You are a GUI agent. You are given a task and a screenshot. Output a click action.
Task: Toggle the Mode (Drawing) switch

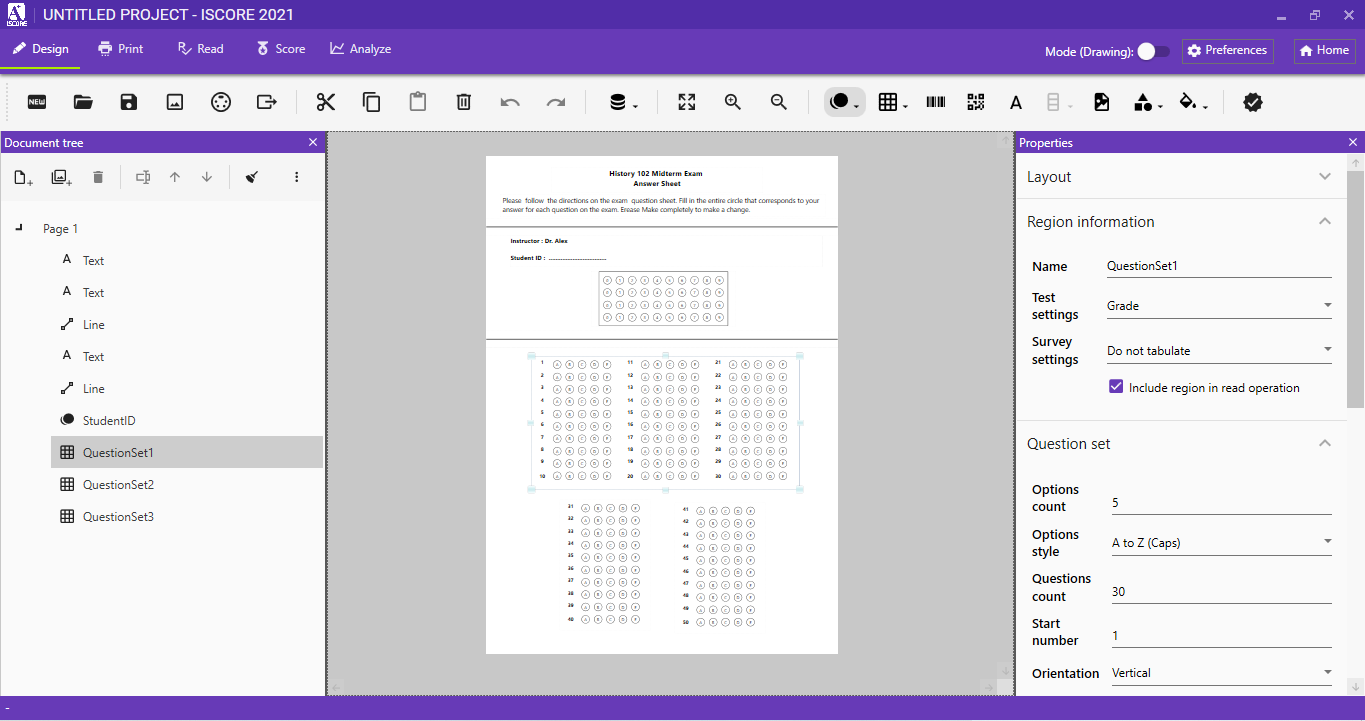coord(1153,51)
